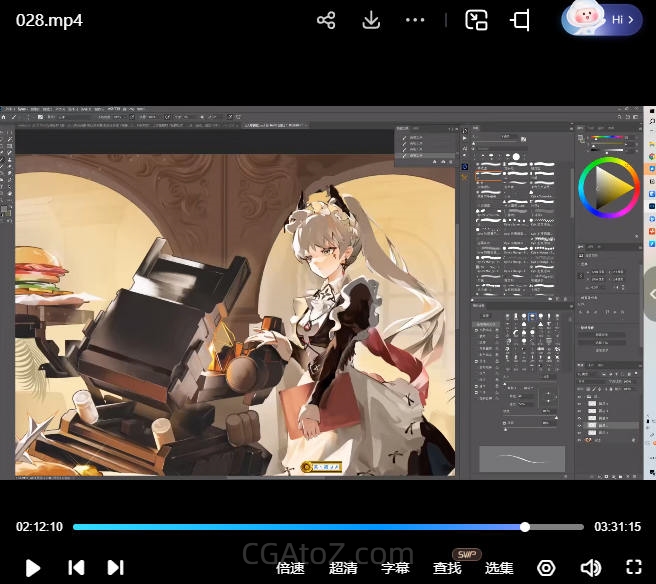Click the playback progress bar handle
Image resolution: width=656 pixels, height=584 pixels.
[525, 527]
